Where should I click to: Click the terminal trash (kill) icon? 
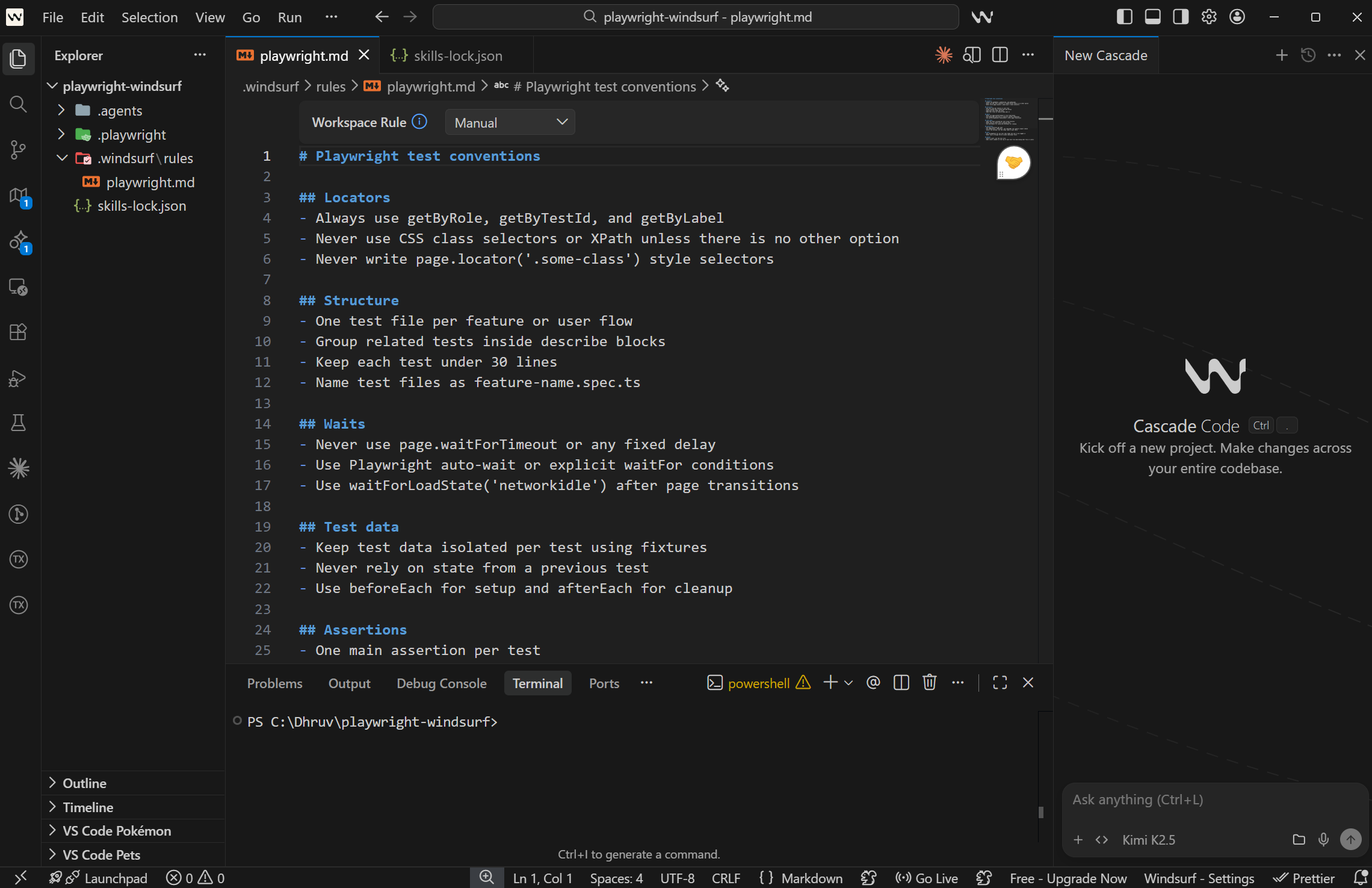click(x=929, y=683)
